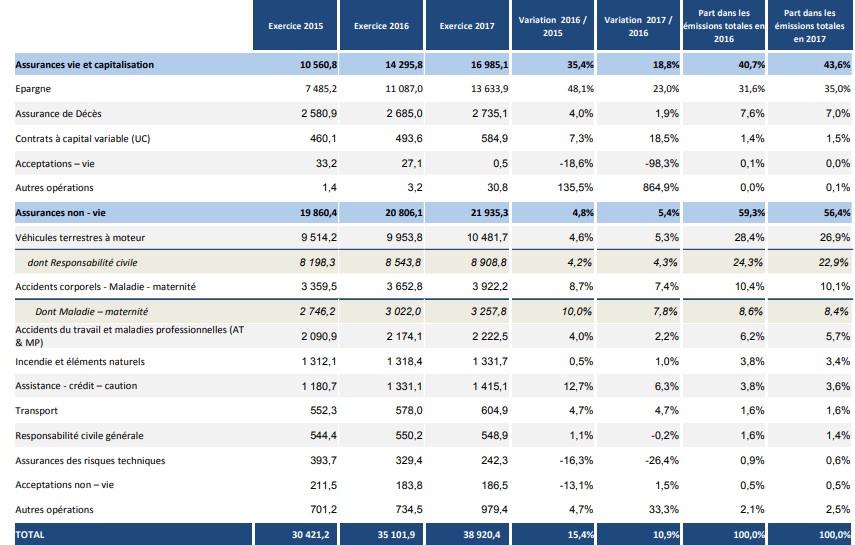The height and width of the screenshot is (545, 855).
Task: Click the 2017 share of total emissions header
Action: [811, 26]
